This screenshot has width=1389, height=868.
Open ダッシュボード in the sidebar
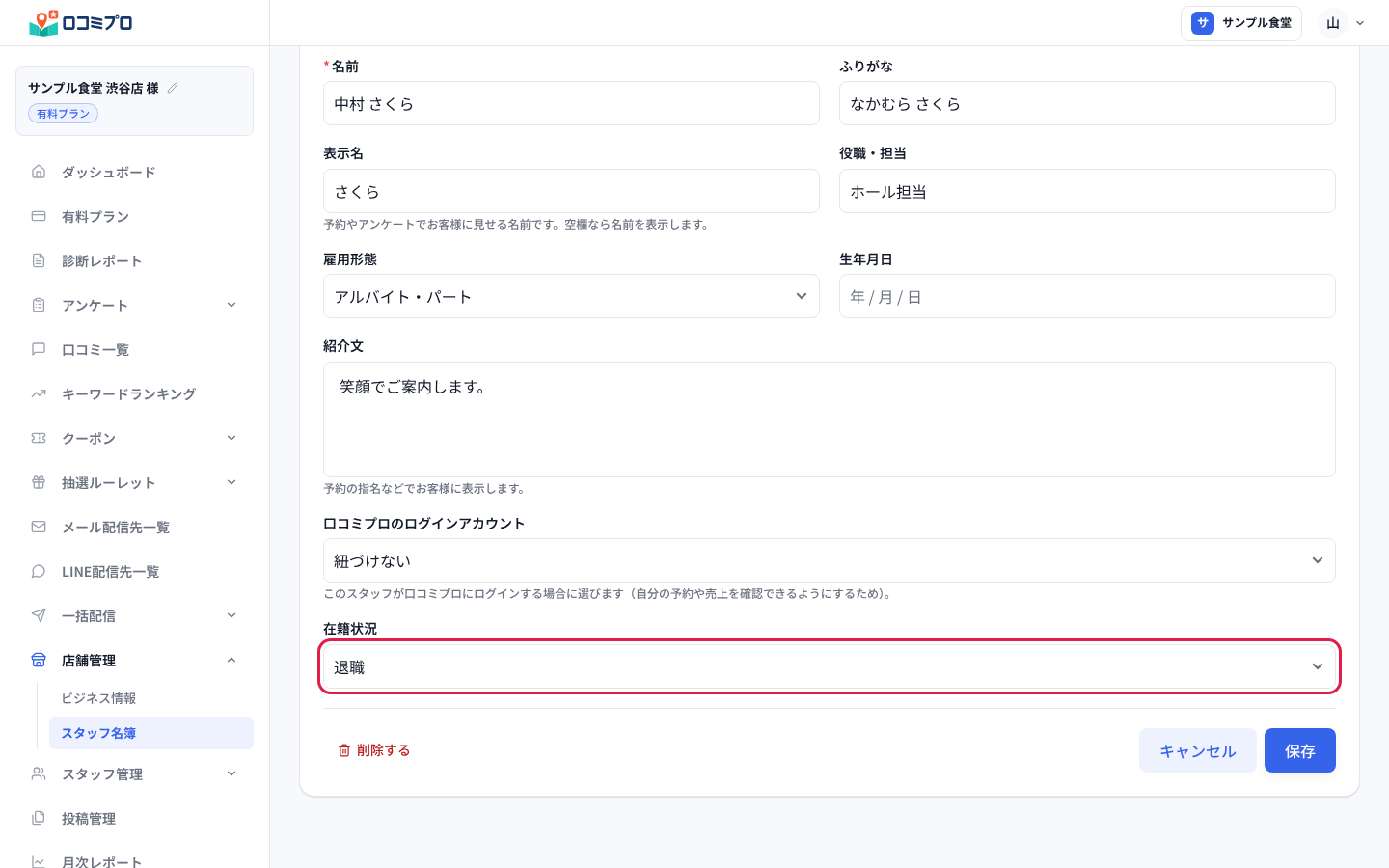[135, 172]
